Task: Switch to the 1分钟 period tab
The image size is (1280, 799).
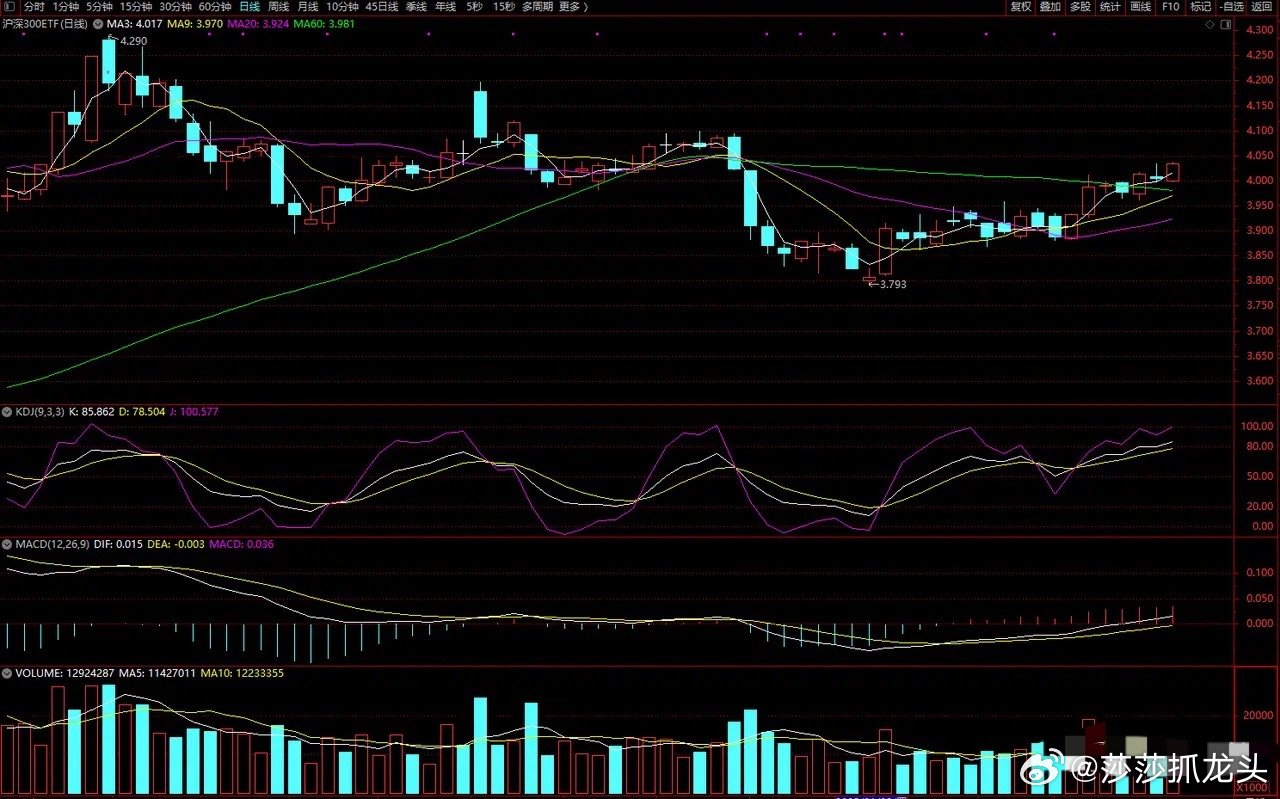Action: click(x=65, y=6)
